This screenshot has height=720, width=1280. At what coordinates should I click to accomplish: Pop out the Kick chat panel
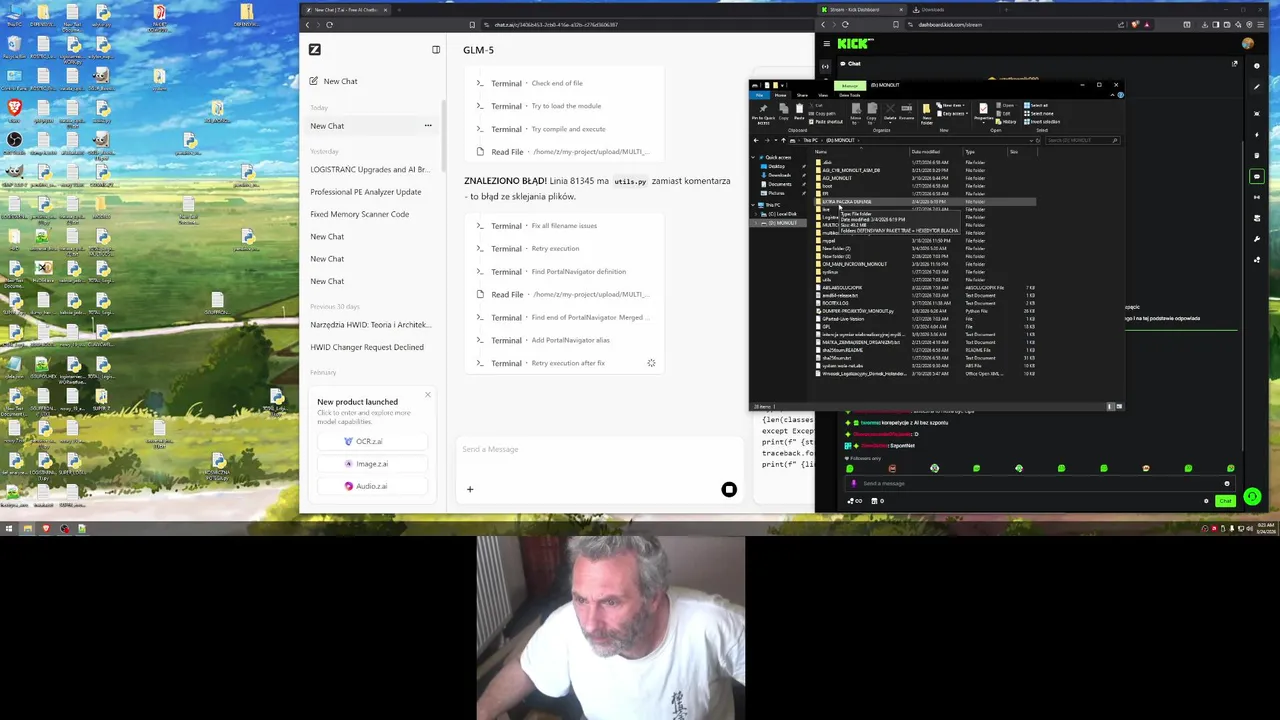[1235, 64]
